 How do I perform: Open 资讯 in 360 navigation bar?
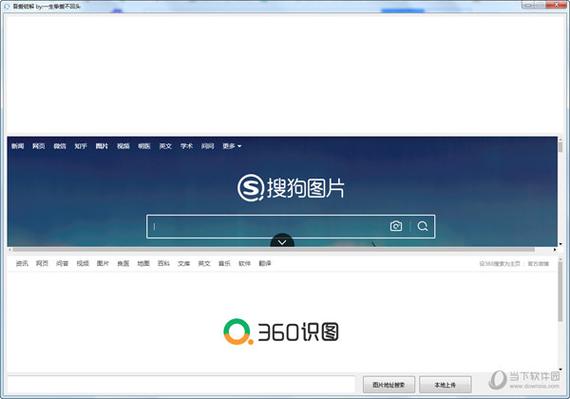coord(22,263)
